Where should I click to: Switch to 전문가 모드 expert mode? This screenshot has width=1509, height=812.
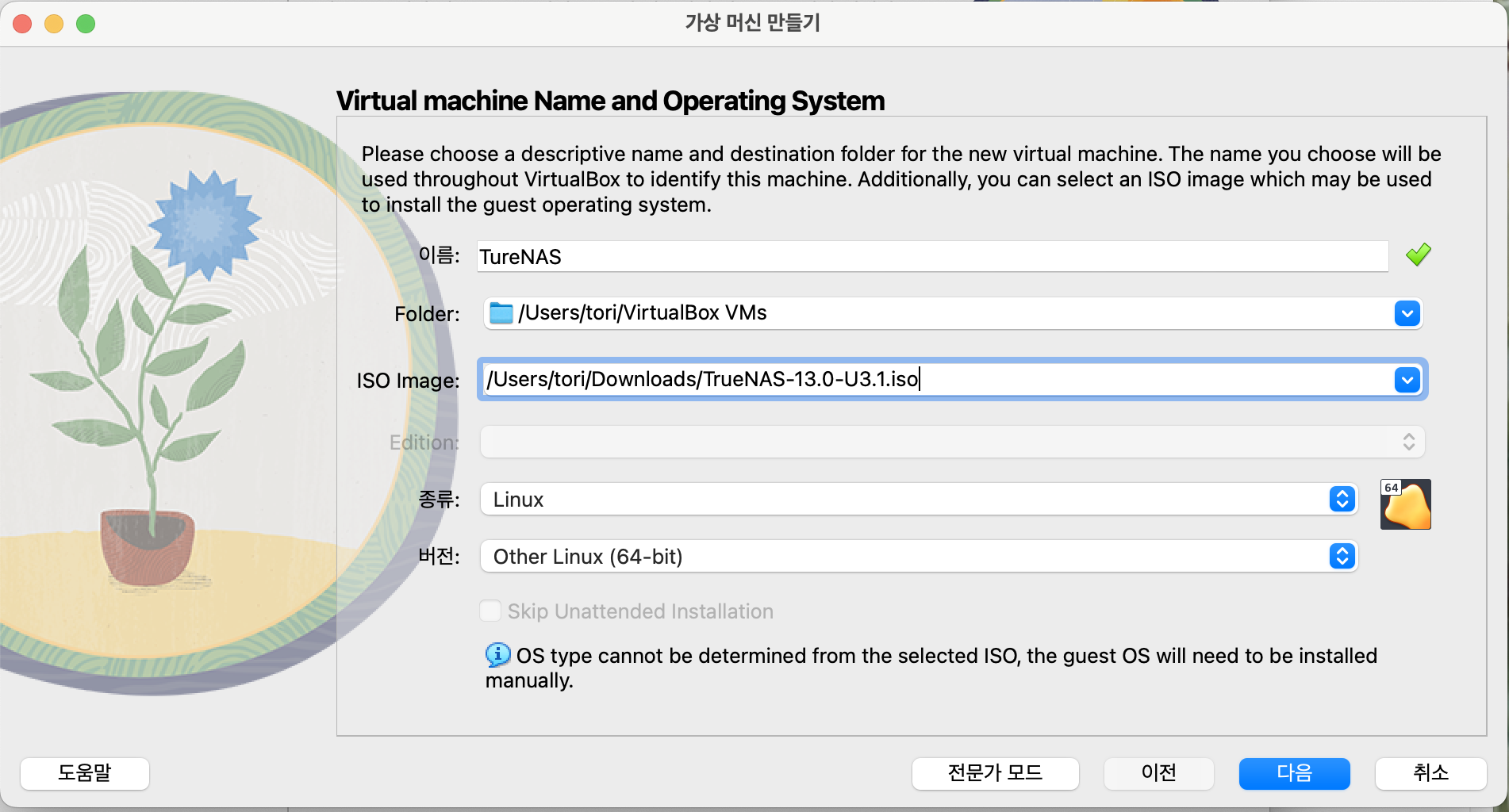pyautogui.click(x=995, y=773)
